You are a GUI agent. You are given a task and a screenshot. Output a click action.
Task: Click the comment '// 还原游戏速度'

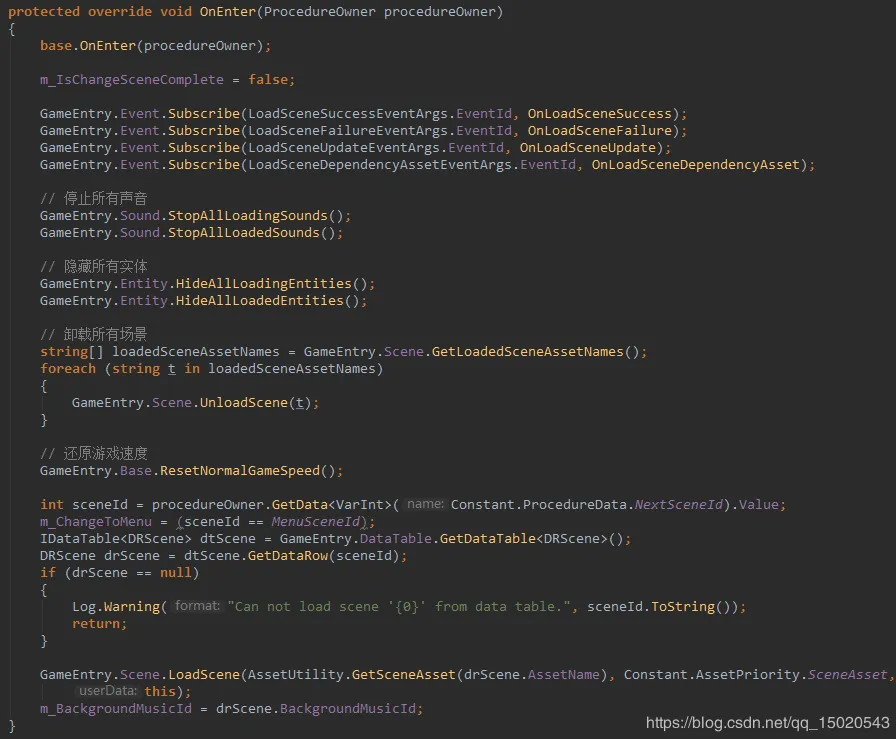[x=94, y=454]
